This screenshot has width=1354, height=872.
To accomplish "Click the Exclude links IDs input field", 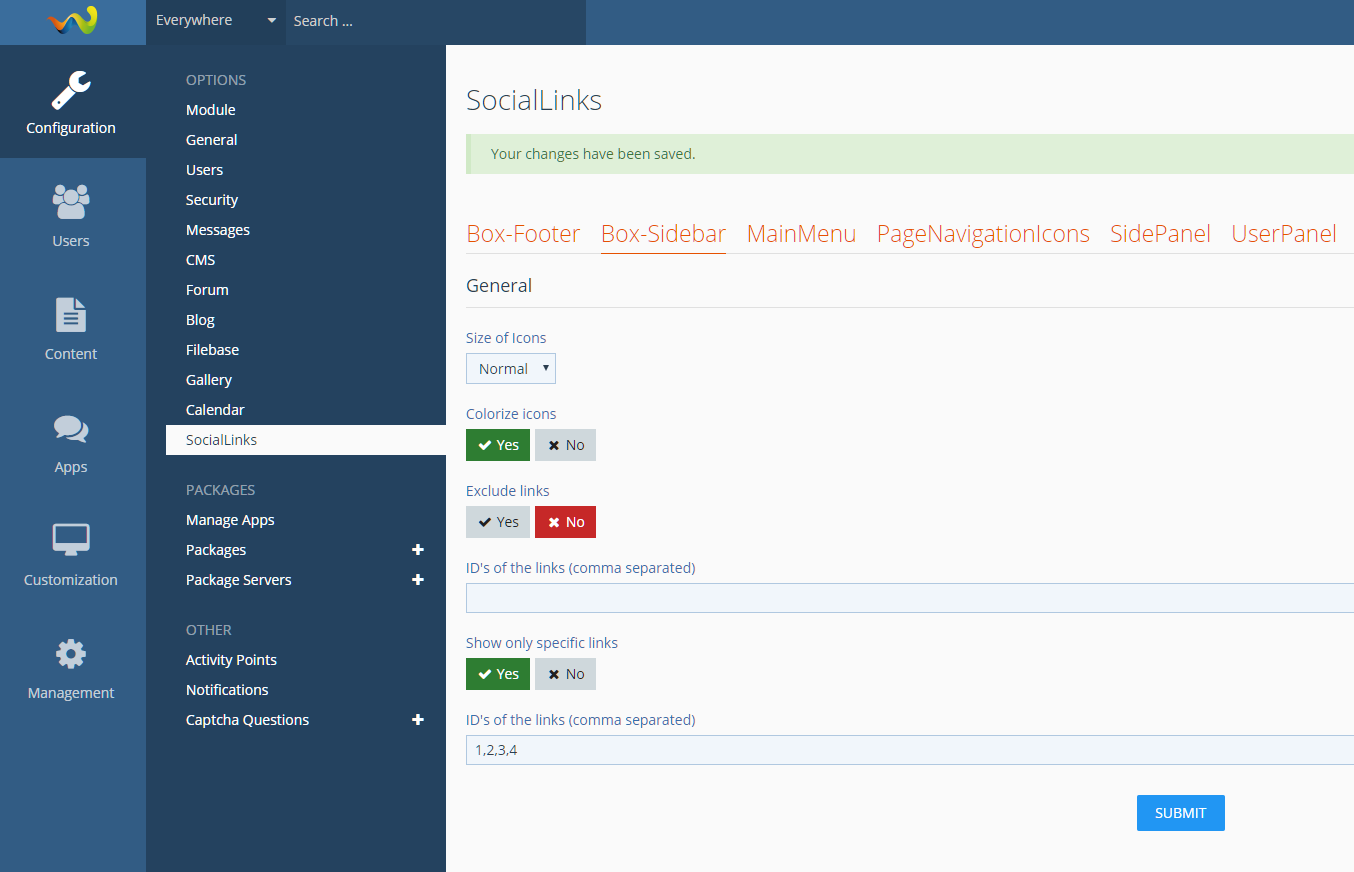I will [x=910, y=598].
